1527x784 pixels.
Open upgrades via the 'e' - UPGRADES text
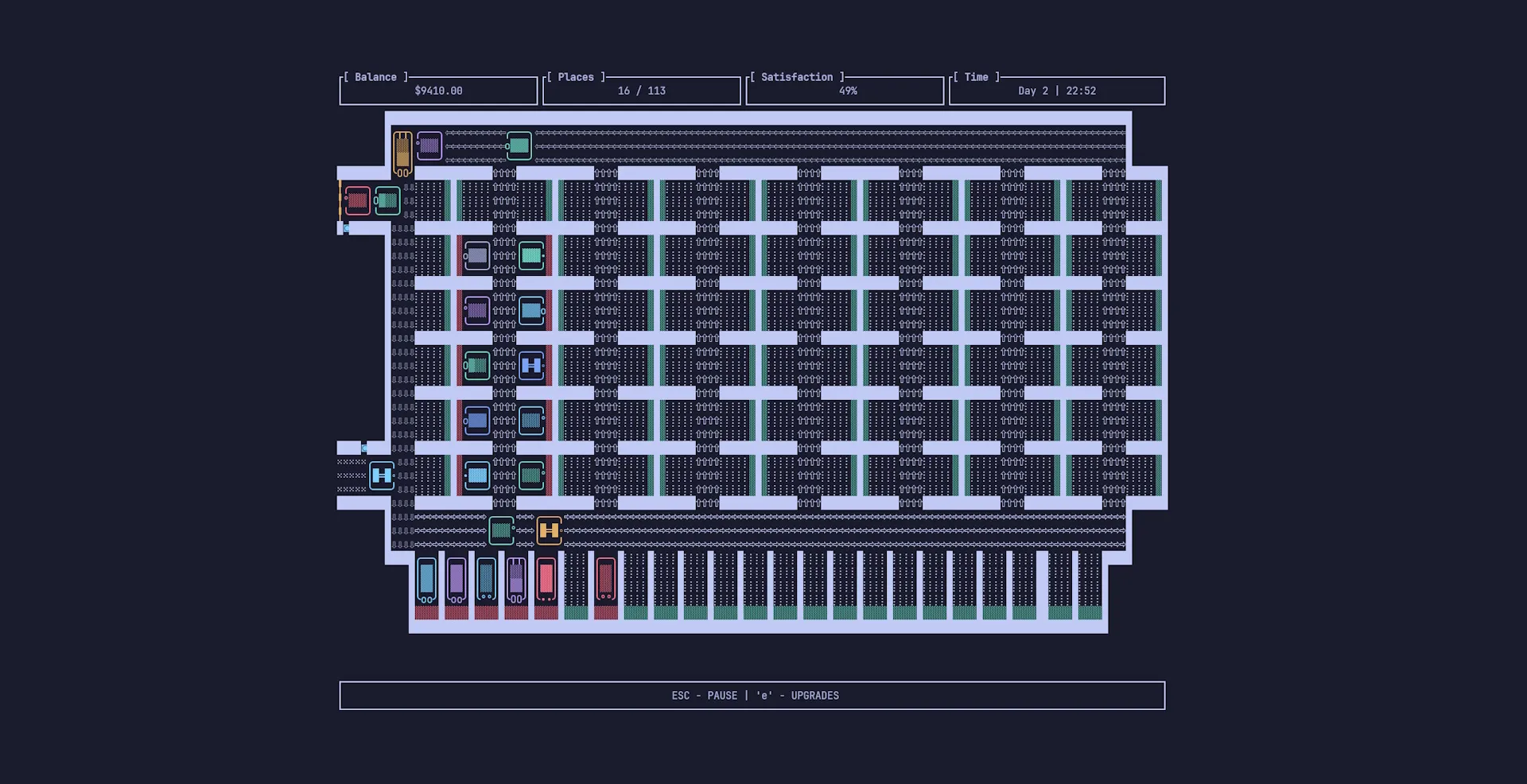pos(798,696)
